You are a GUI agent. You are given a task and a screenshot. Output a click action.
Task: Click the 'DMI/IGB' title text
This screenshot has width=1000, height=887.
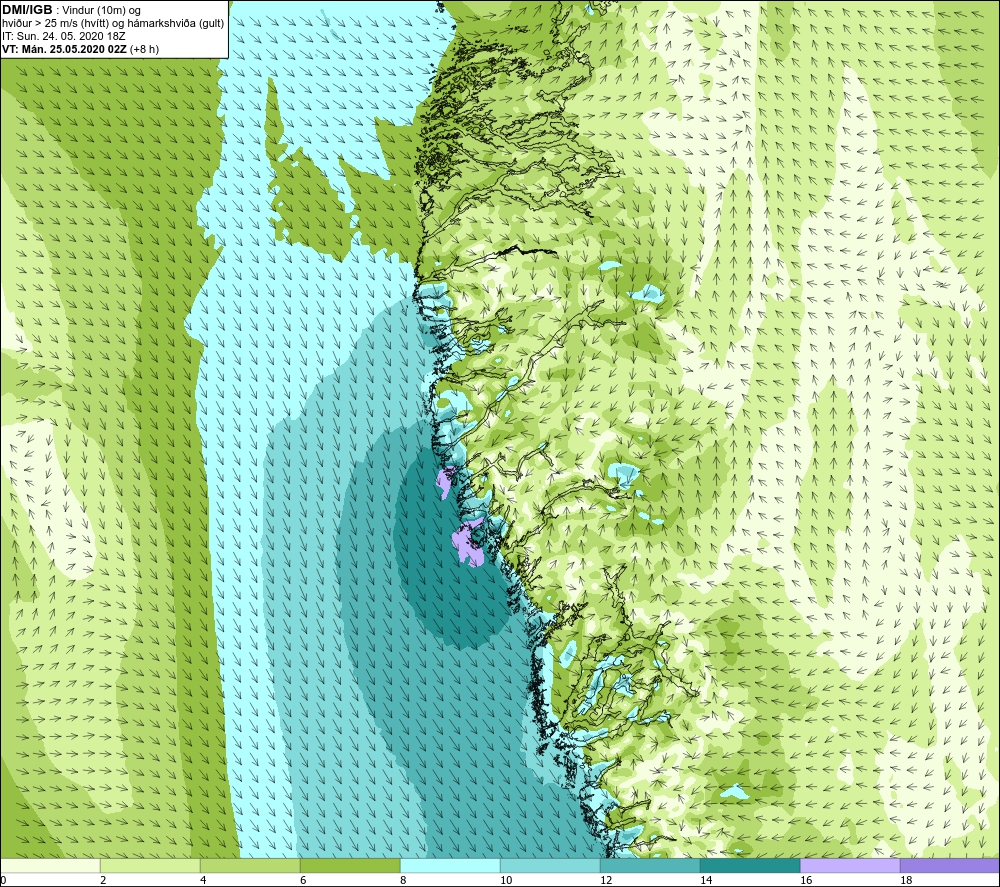point(27,10)
